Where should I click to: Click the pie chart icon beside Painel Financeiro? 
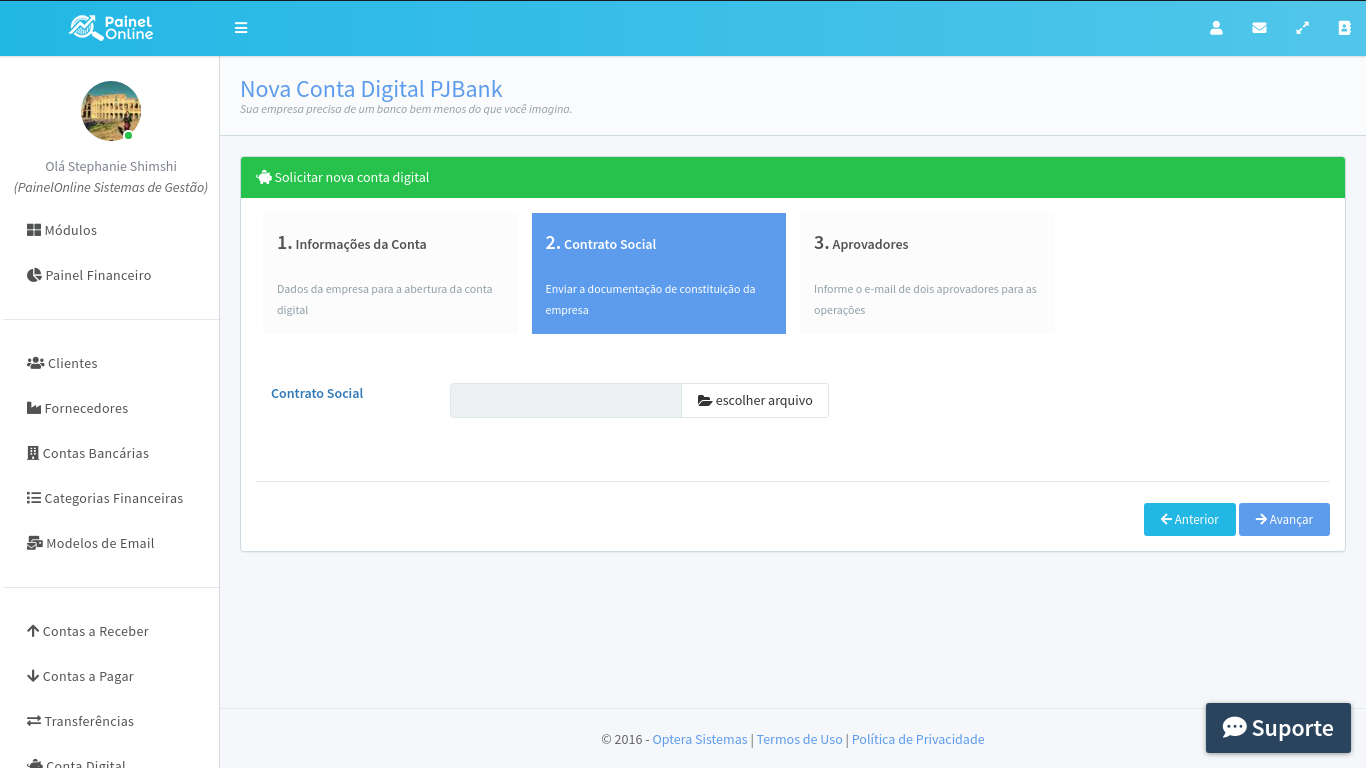[34, 275]
